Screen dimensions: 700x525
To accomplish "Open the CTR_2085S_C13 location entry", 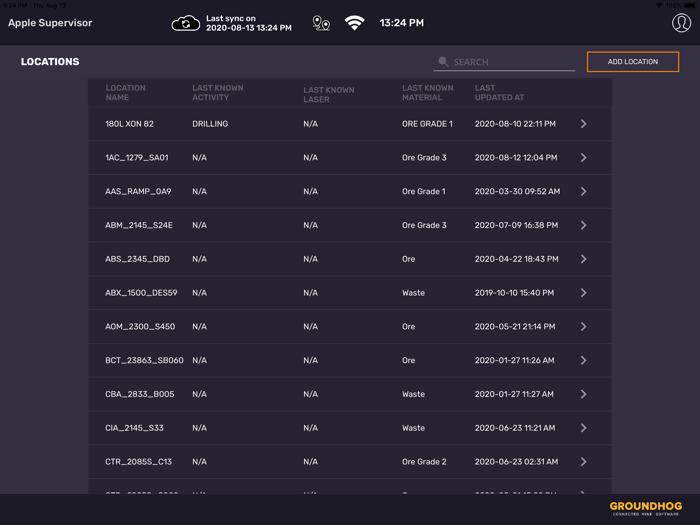I will point(139,462).
